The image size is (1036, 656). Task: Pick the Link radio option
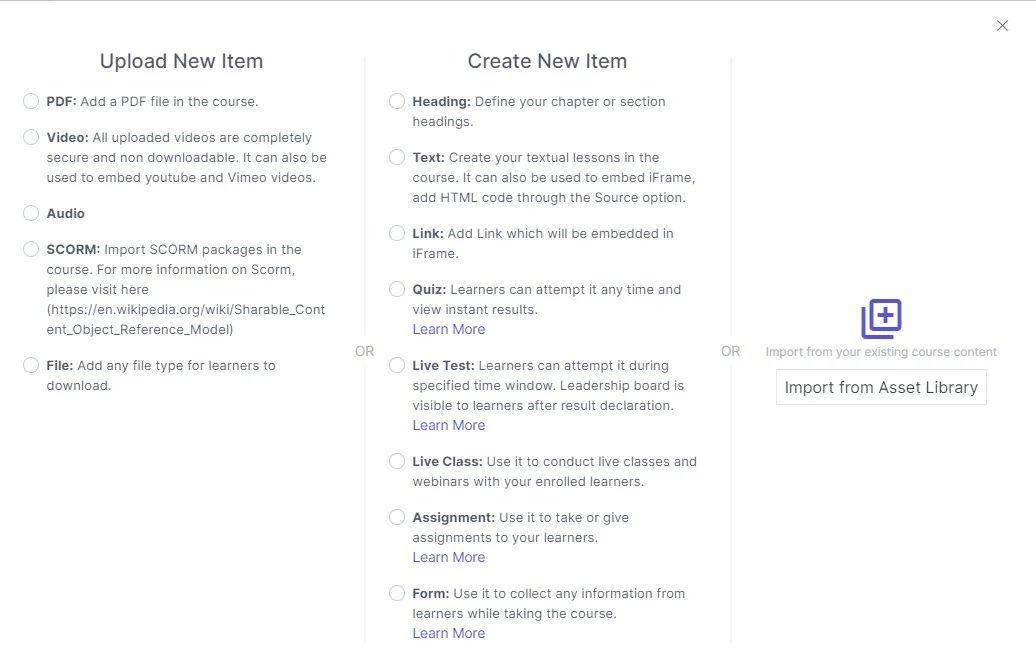(x=397, y=233)
